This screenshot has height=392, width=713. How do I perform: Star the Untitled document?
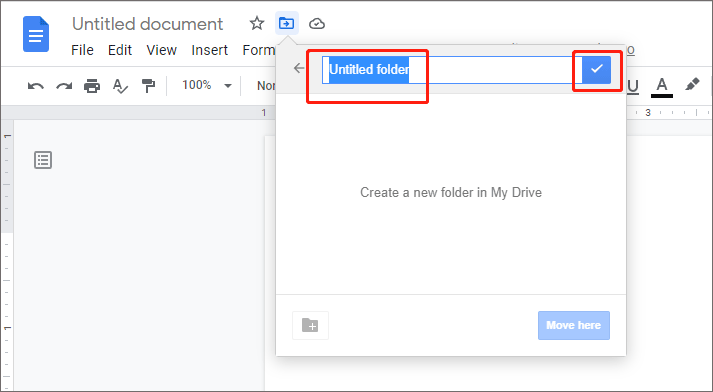point(257,23)
